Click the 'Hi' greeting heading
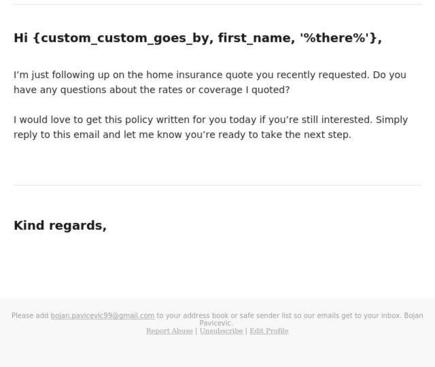The height and width of the screenshot is (367, 435). (198, 38)
